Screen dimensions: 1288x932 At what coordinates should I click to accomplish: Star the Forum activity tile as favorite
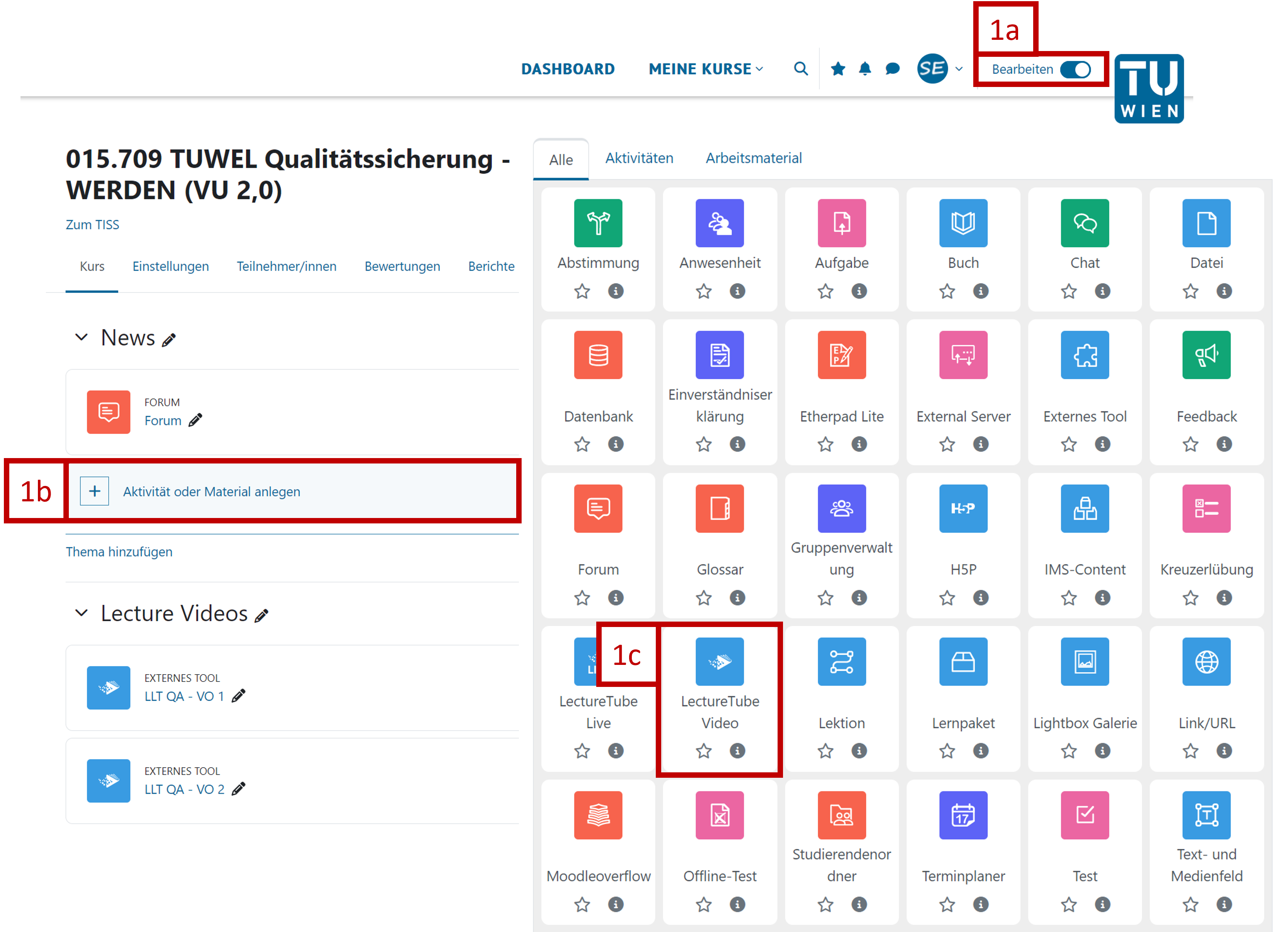582,598
